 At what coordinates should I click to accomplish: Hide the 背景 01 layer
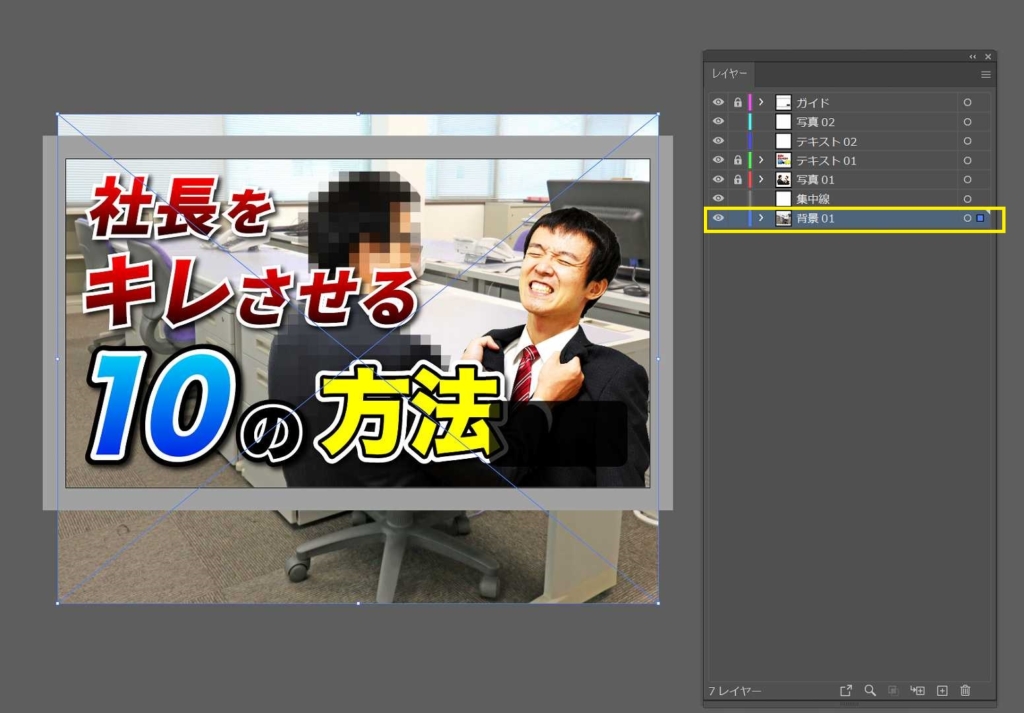[x=718, y=217]
